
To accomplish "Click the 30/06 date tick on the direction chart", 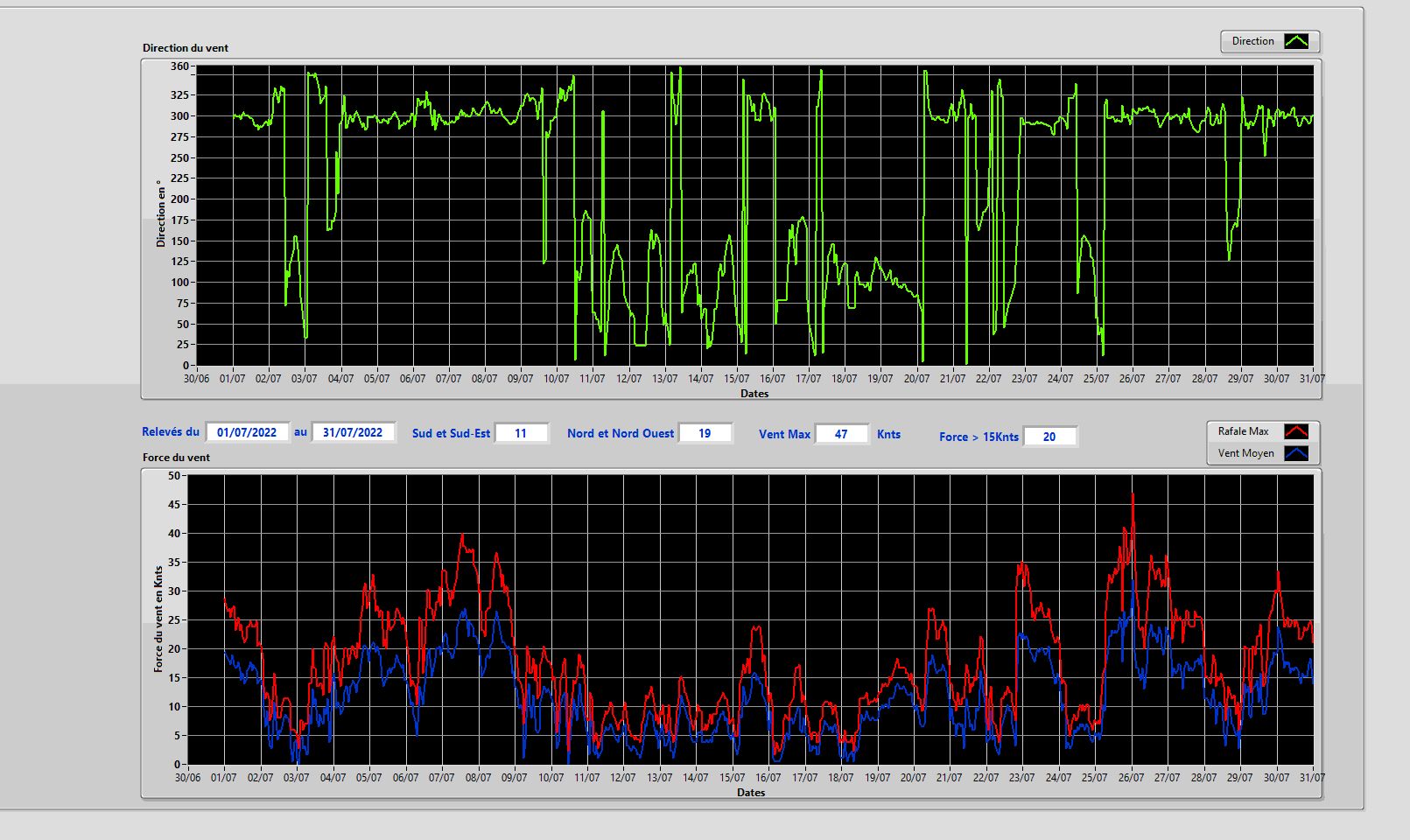I will [x=196, y=379].
